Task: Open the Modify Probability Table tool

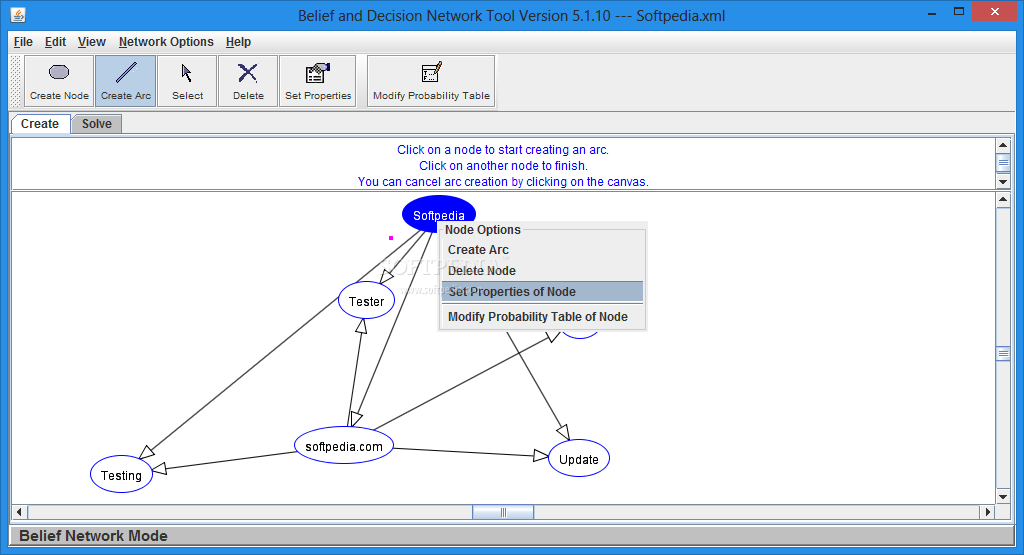Action: point(431,81)
